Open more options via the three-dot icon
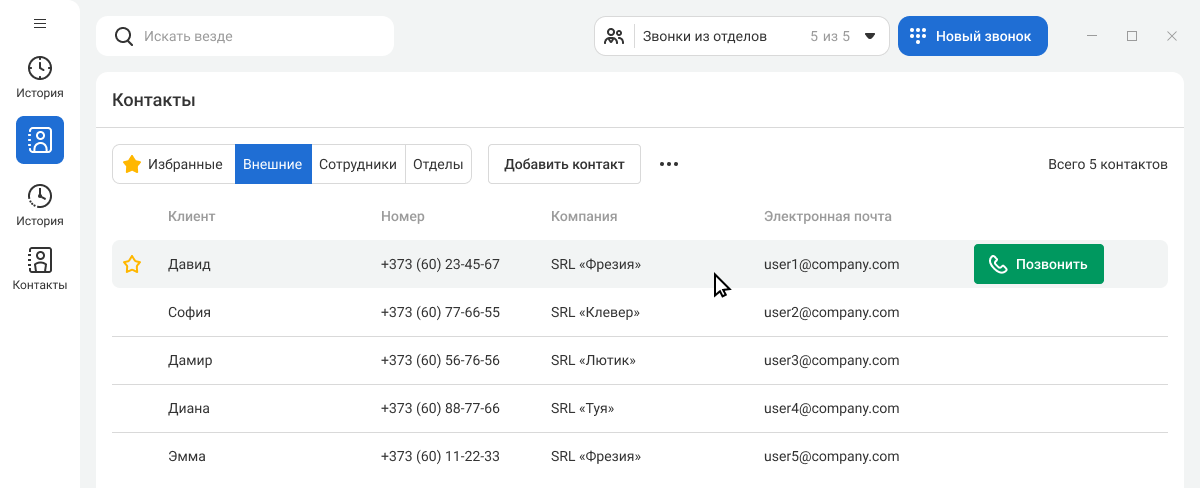Screen dimensions: 1200x488 click(x=669, y=164)
